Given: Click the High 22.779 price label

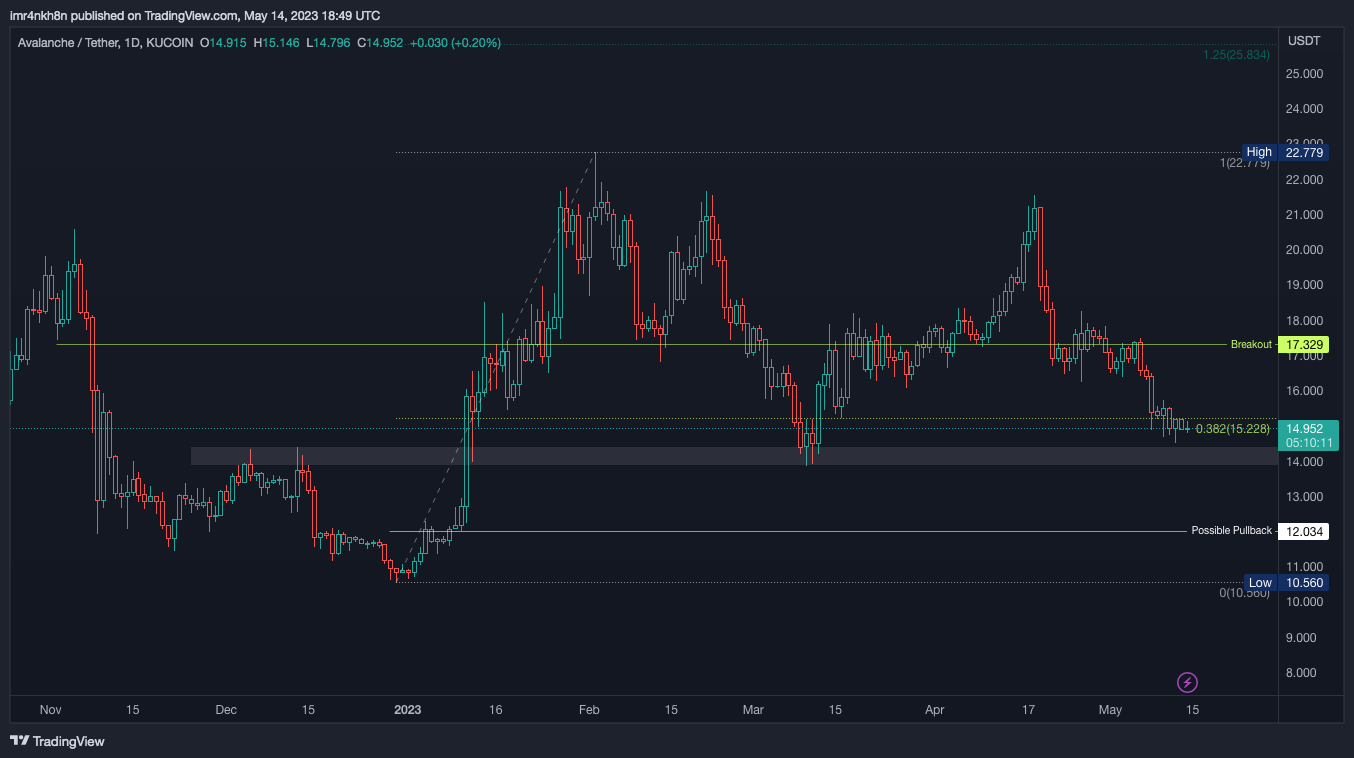Looking at the screenshot, I should (1286, 152).
